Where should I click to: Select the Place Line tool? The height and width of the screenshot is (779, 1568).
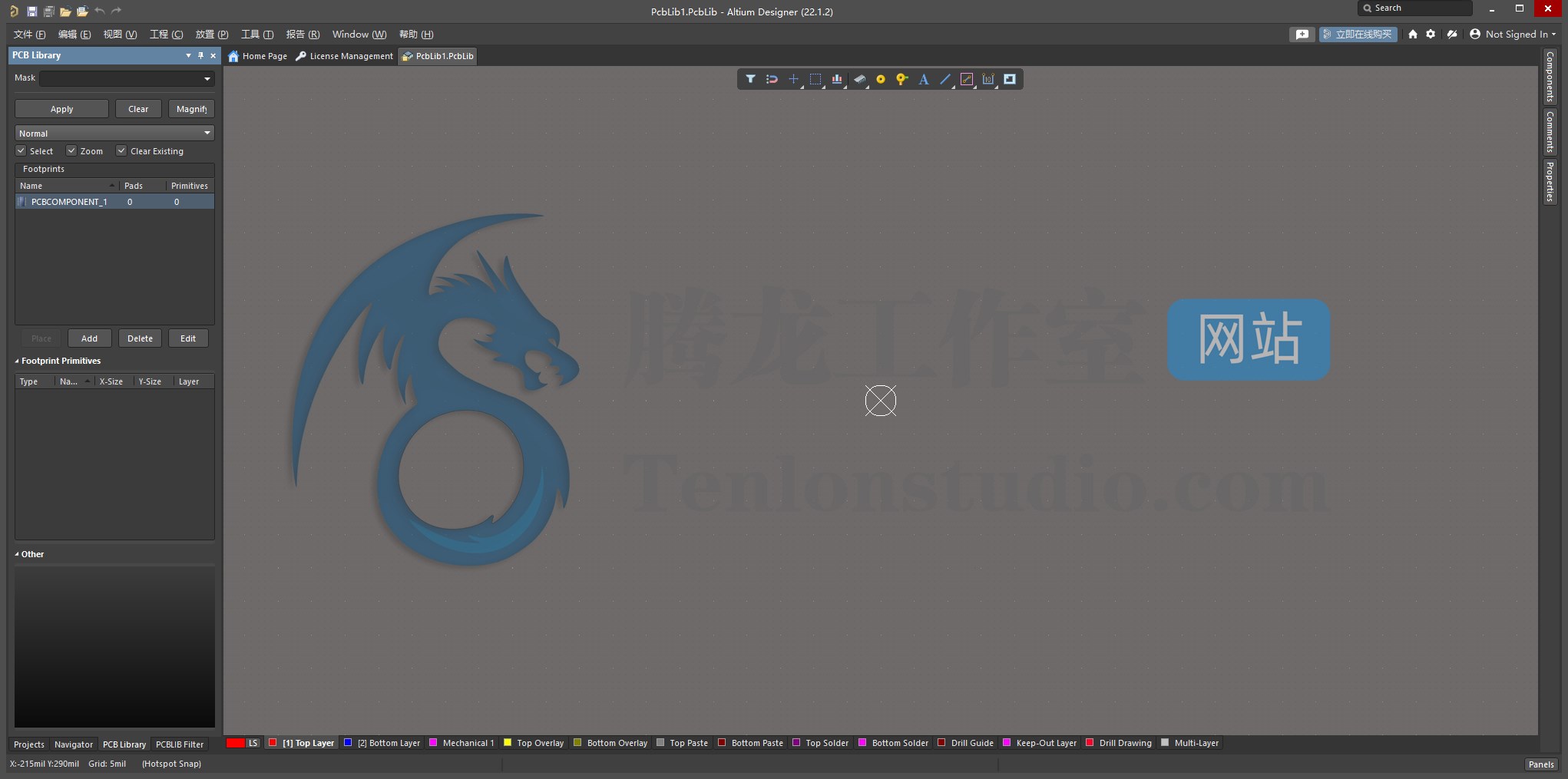click(x=945, y=79)
